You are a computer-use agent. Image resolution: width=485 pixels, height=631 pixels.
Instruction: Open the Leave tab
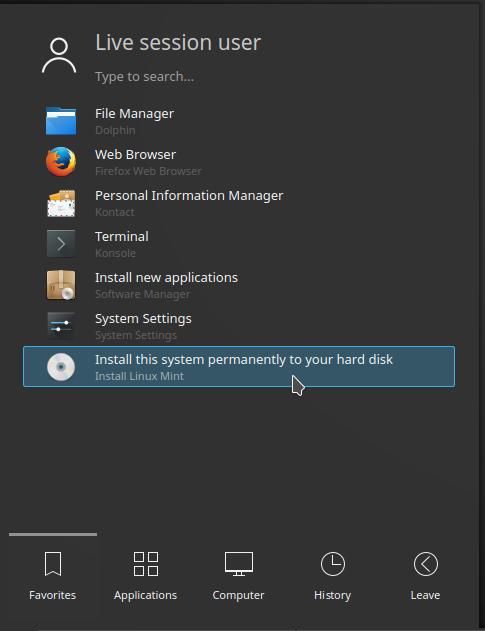click(425, 576)
